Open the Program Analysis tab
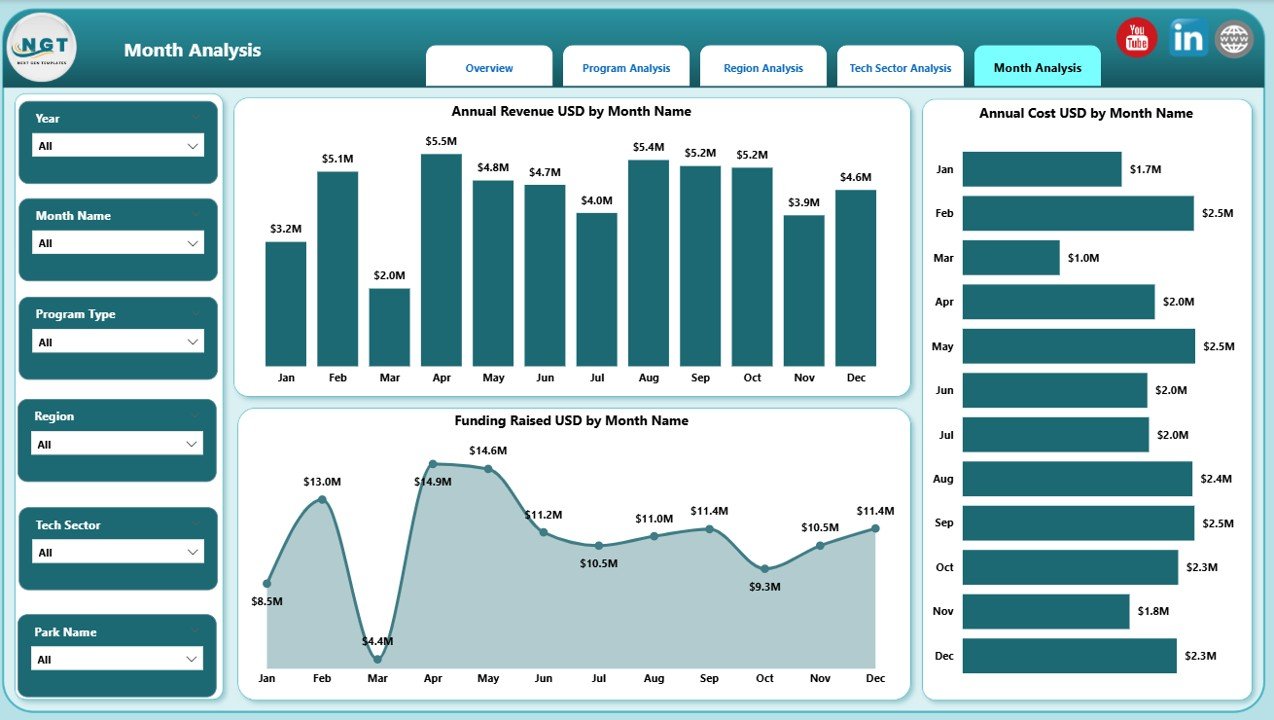Image resolution: width=1274 pixels, height=720 pixels. (626, 66)
